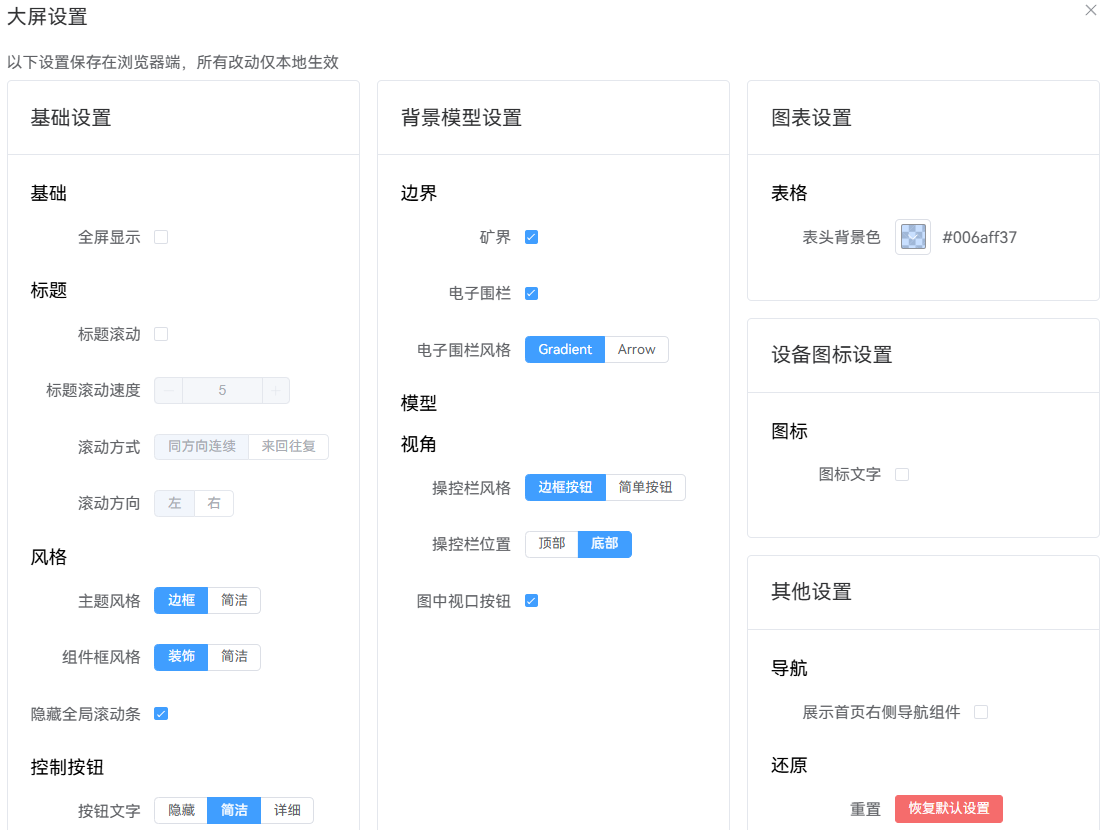Screen dimensions: 1108x830
Task: Select 详细 for 按钮文字
Action: tap(287, 810)
